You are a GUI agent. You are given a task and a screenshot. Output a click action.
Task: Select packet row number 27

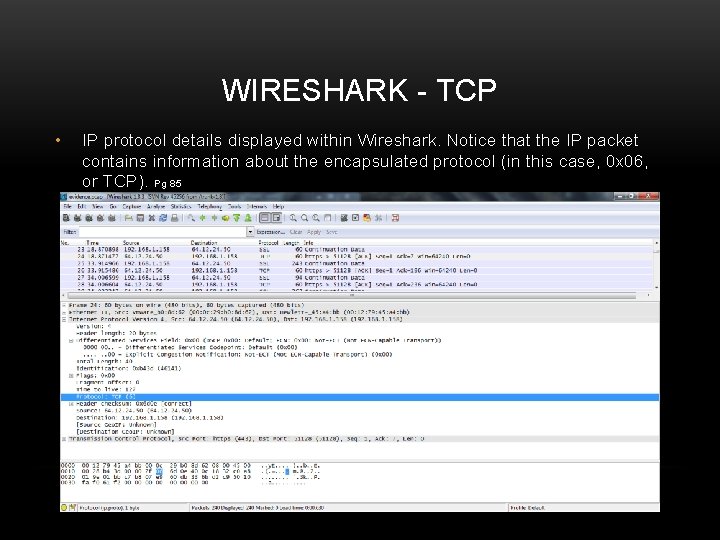tap(357, 277)
